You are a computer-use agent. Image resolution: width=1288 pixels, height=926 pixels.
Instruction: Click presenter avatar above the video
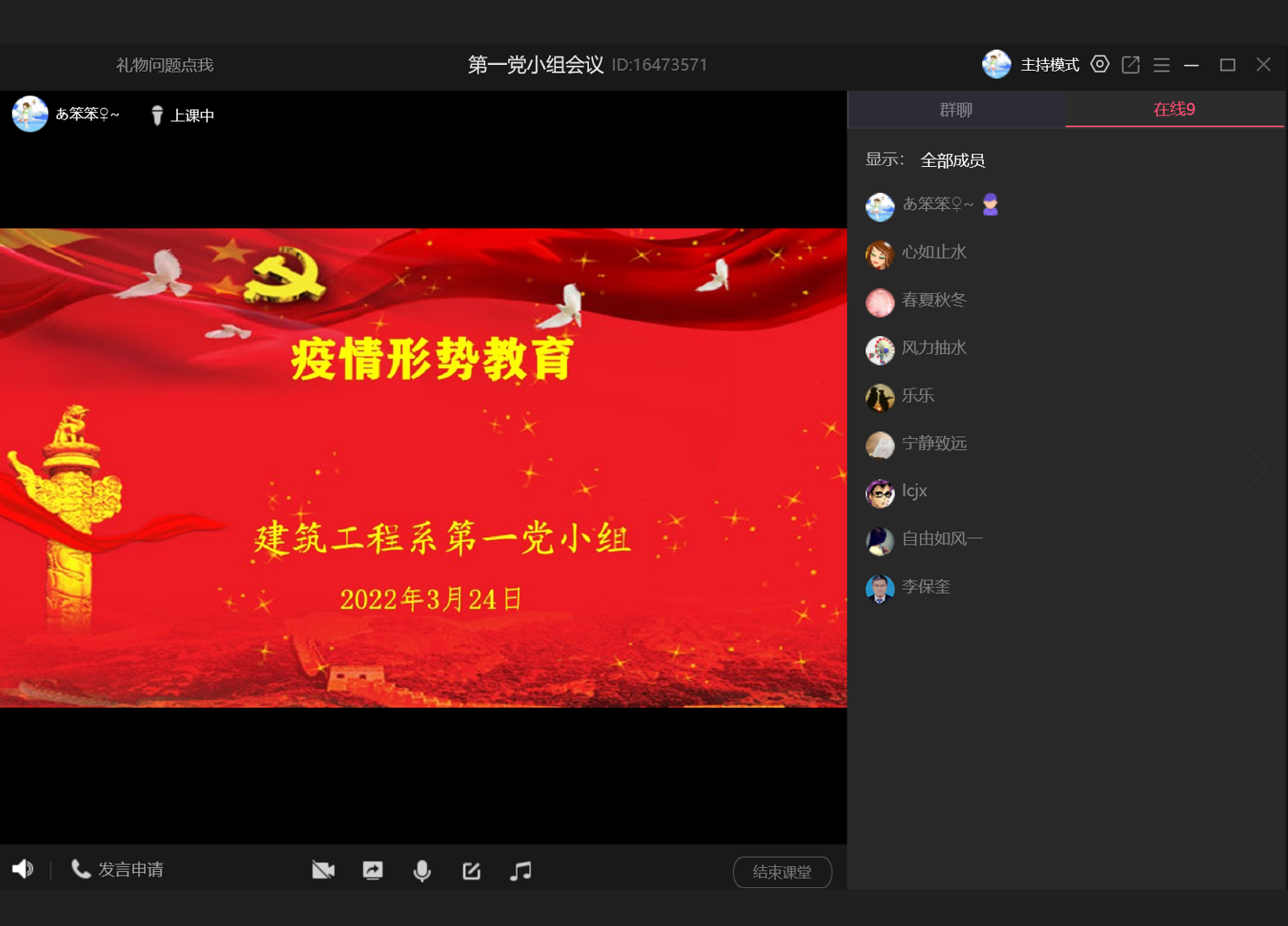[x=29, y=115]
